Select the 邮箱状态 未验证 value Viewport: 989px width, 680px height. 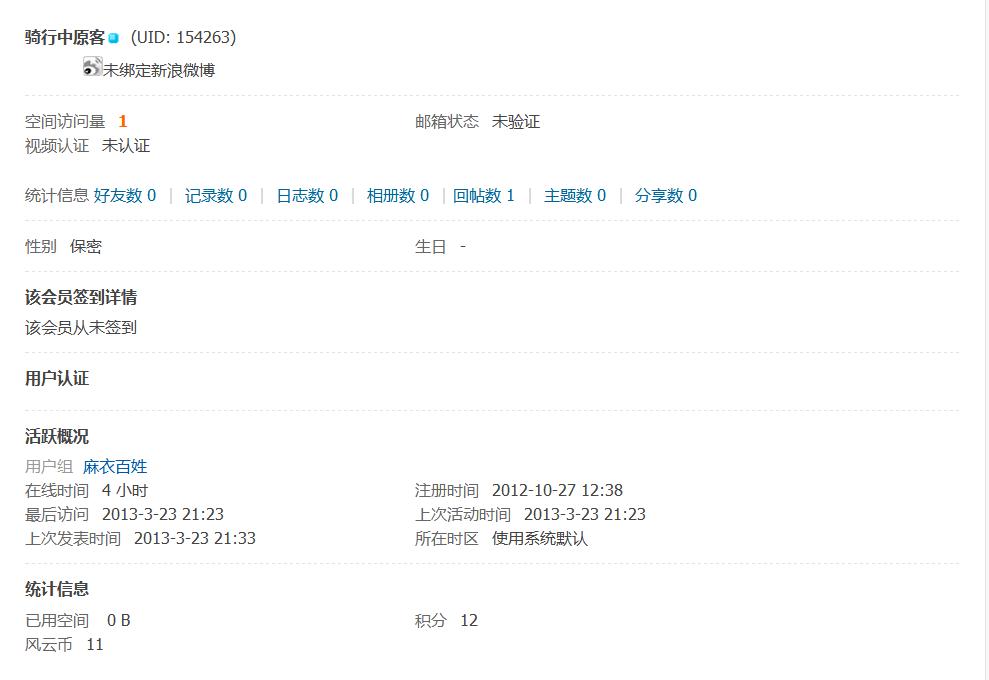[516, 122]
